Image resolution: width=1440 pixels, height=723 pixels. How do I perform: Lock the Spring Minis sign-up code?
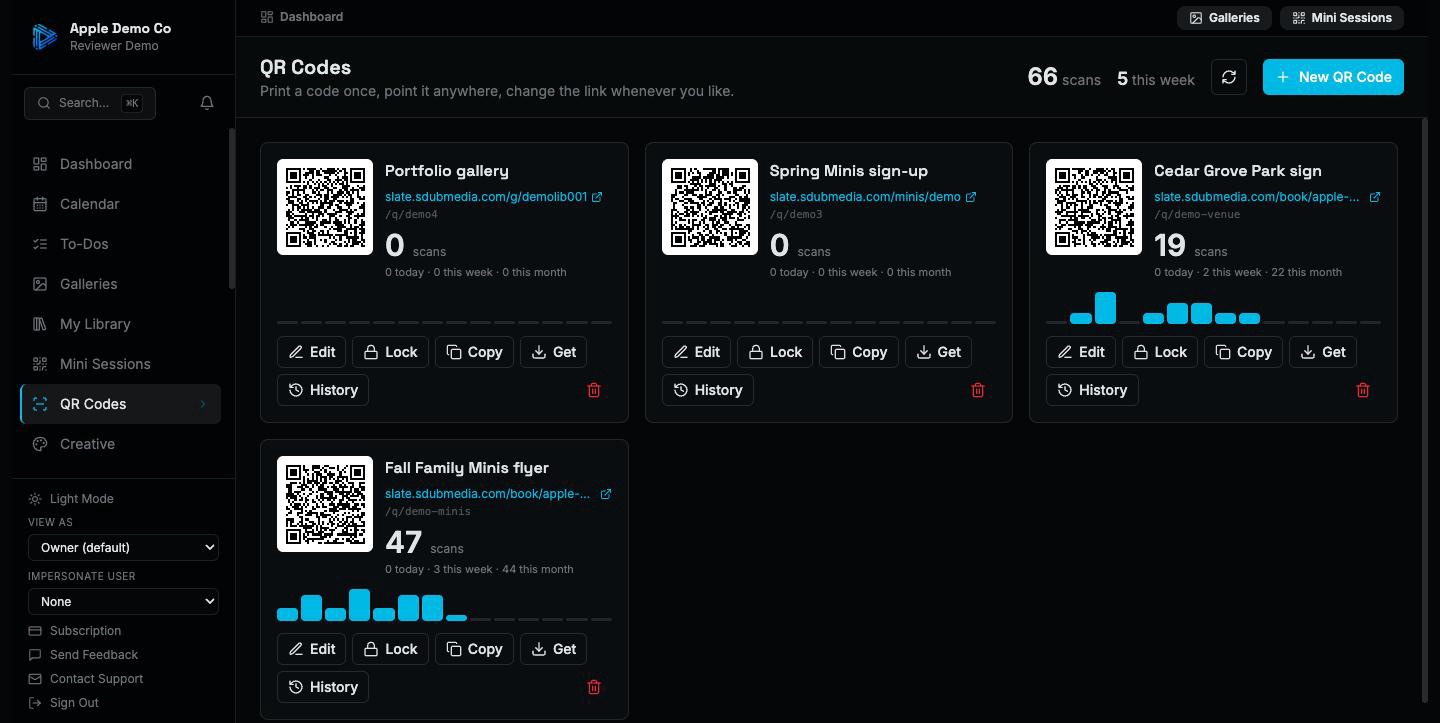(x=775, y=352)
